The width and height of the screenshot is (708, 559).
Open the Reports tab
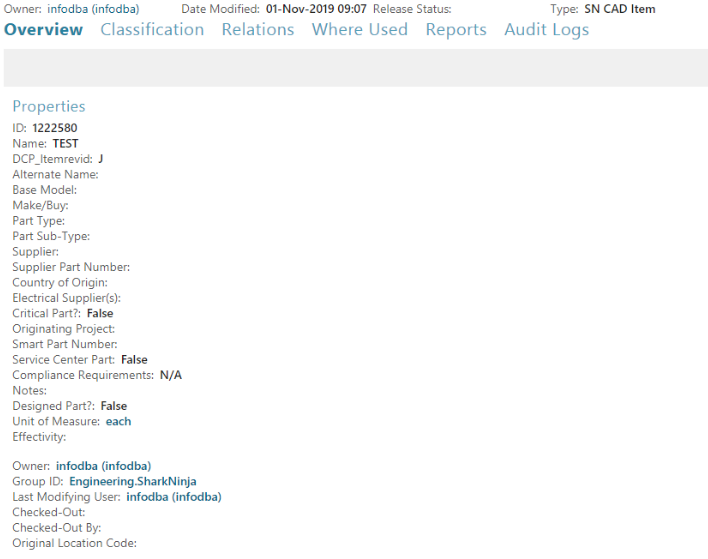(456, 30)
